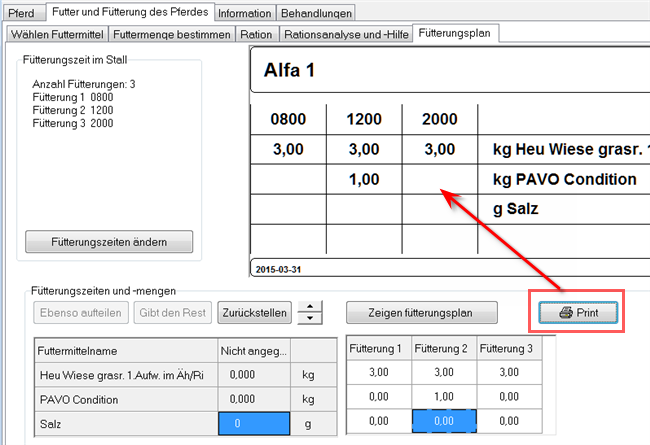650x445 pixels.
Task: Click the Fütterungszeiten ändern button
Action: [x=109, y=242]
